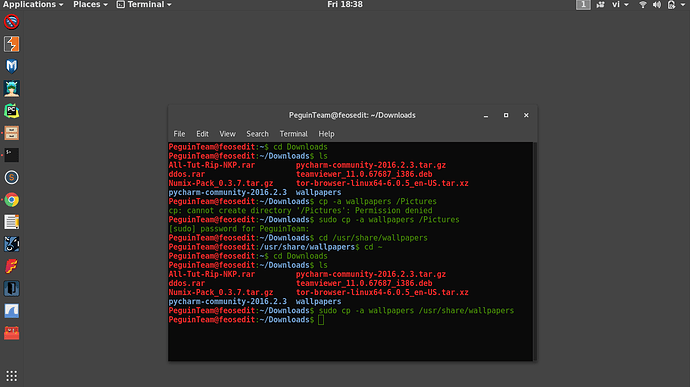Click the window title PeguinTeam@feosedit: ~/Downloads
This screenshot has height=387, width=690.
coord(352,115)
